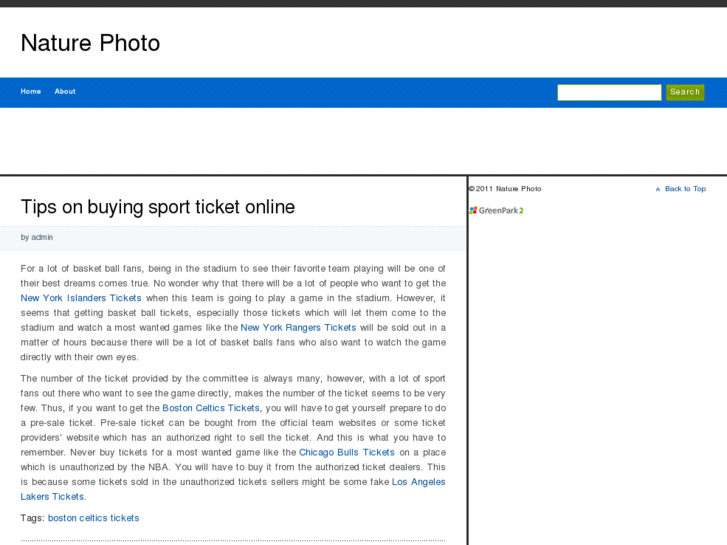Click the Back to Top link

(x=685, y=189)
